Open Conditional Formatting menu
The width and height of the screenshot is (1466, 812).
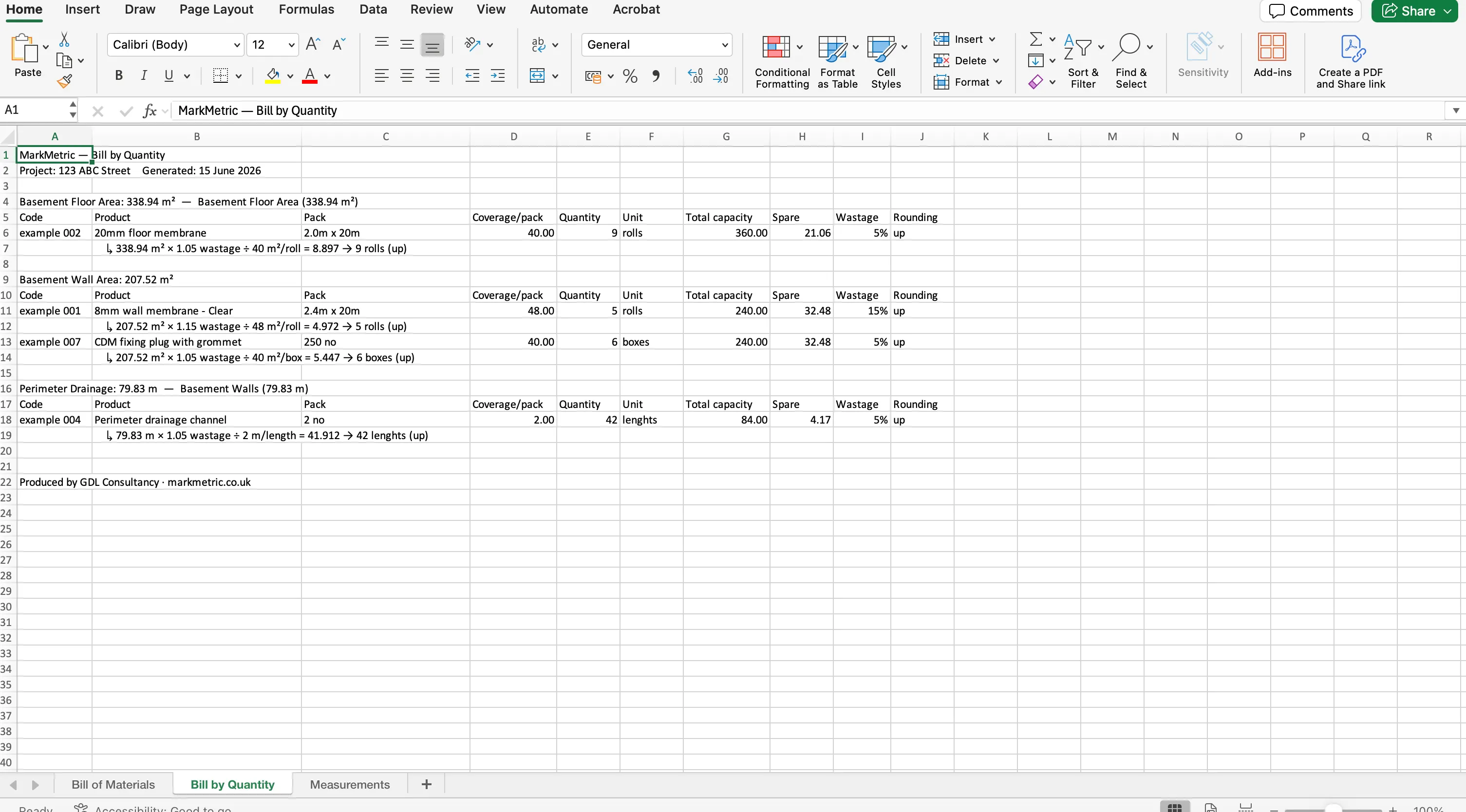coord(782,61)
